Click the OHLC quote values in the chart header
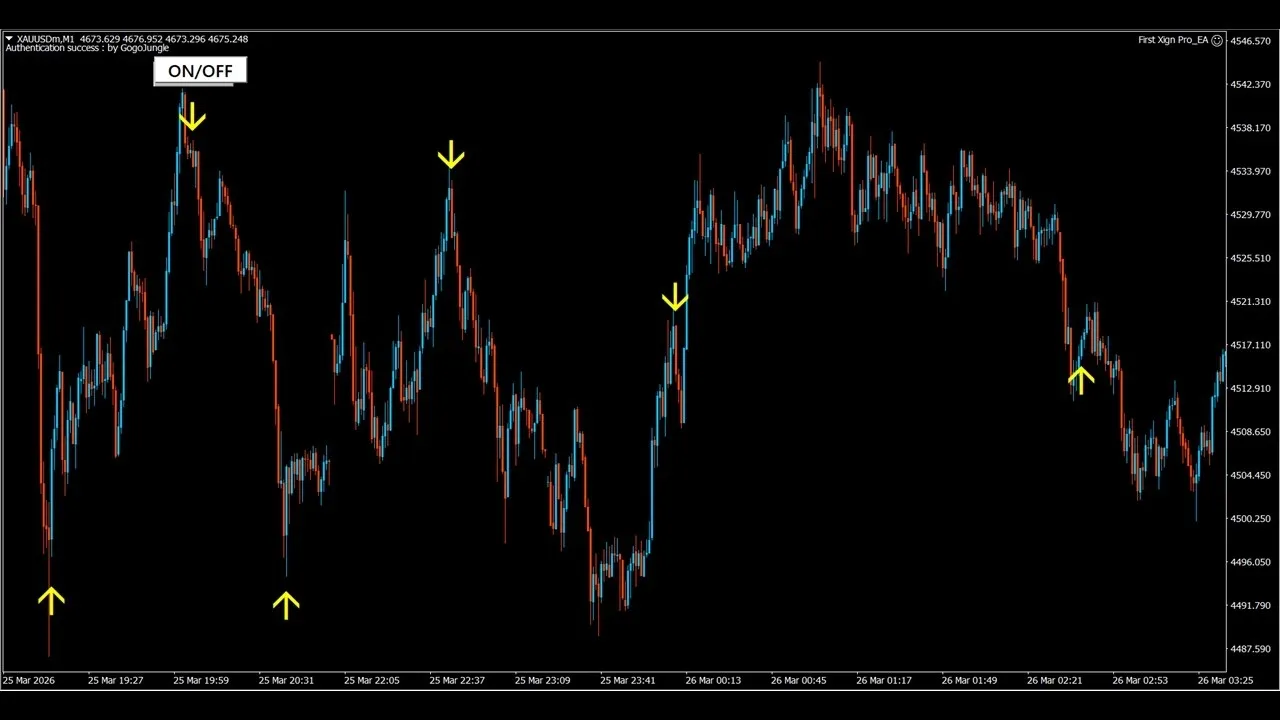Viewport: 1280px width, 720px height. point(166,39)
